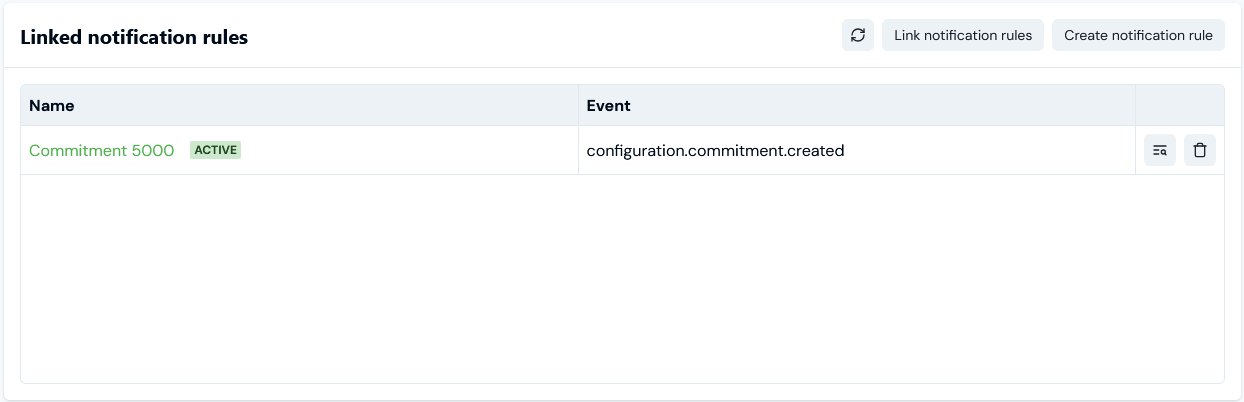
Task: Click the empty area below the table row
Action: pos(622,278)
